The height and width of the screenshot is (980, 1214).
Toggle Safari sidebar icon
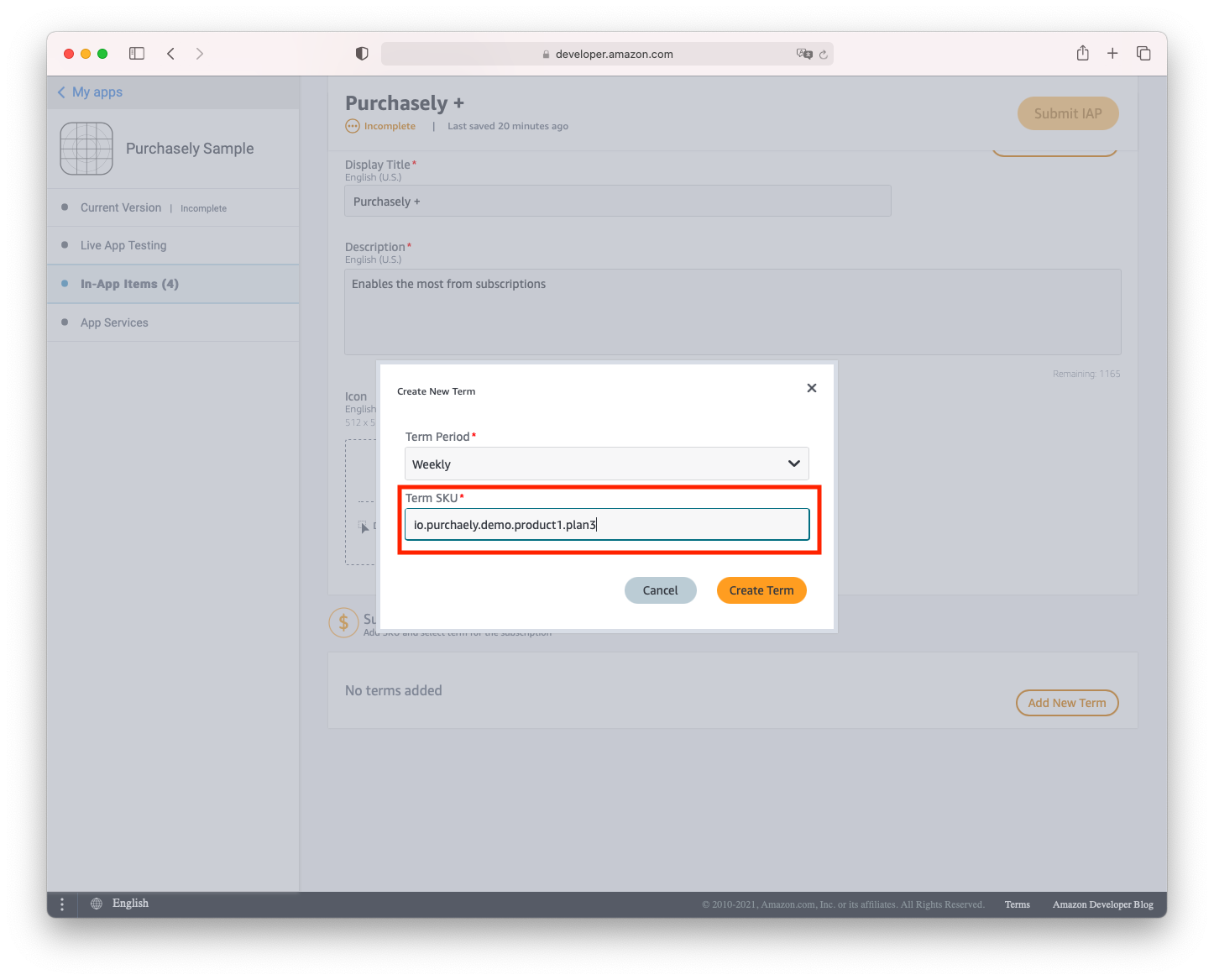(x=137, y=54)
